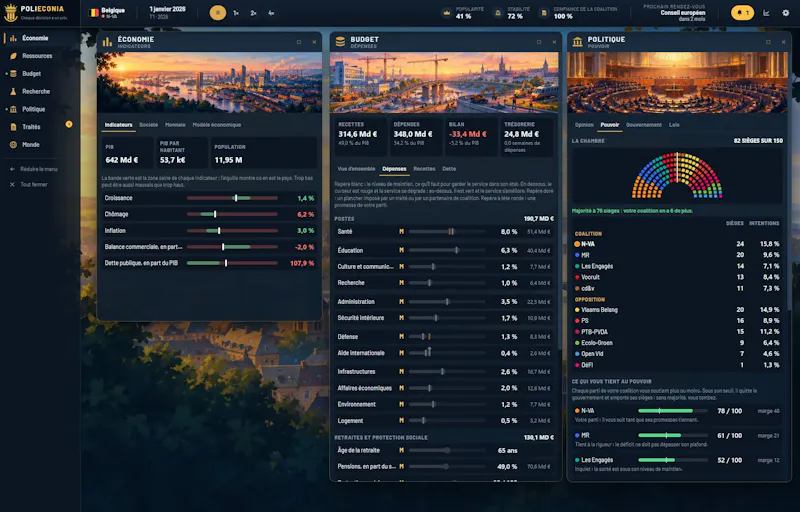Click the Confiance de la coalition icon

(x=544, y=13)
